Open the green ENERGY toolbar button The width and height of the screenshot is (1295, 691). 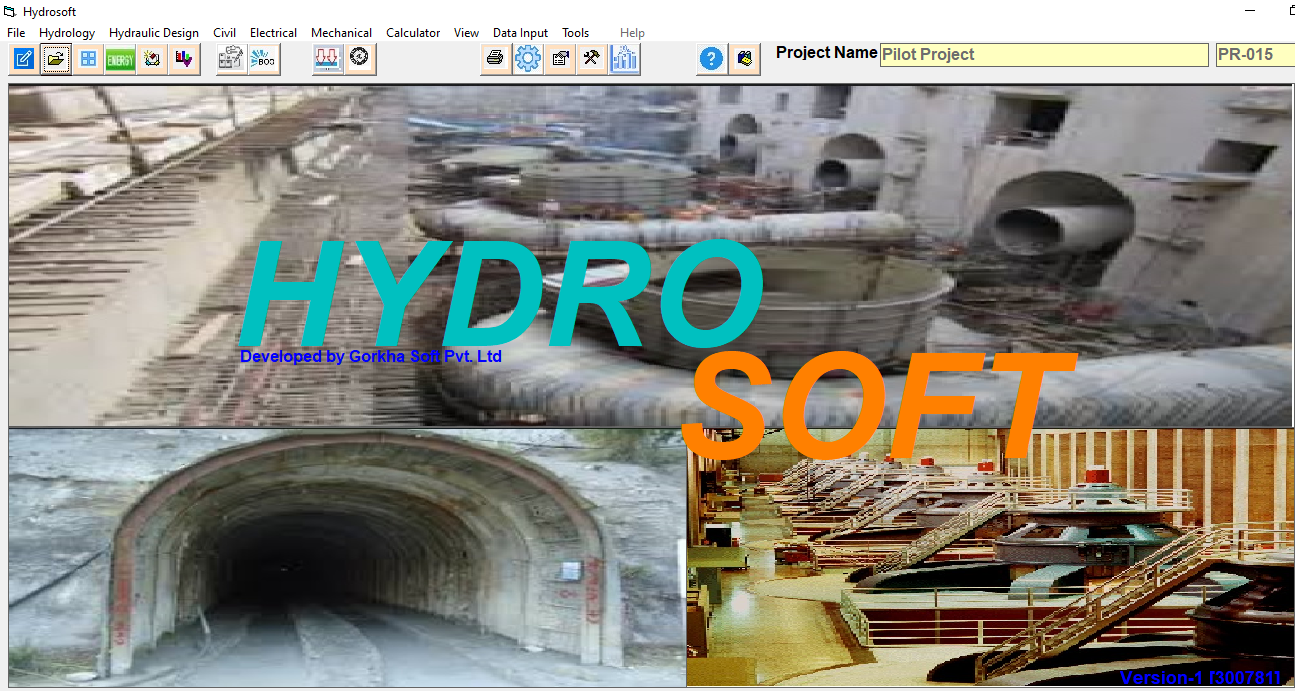pos(120,59)
